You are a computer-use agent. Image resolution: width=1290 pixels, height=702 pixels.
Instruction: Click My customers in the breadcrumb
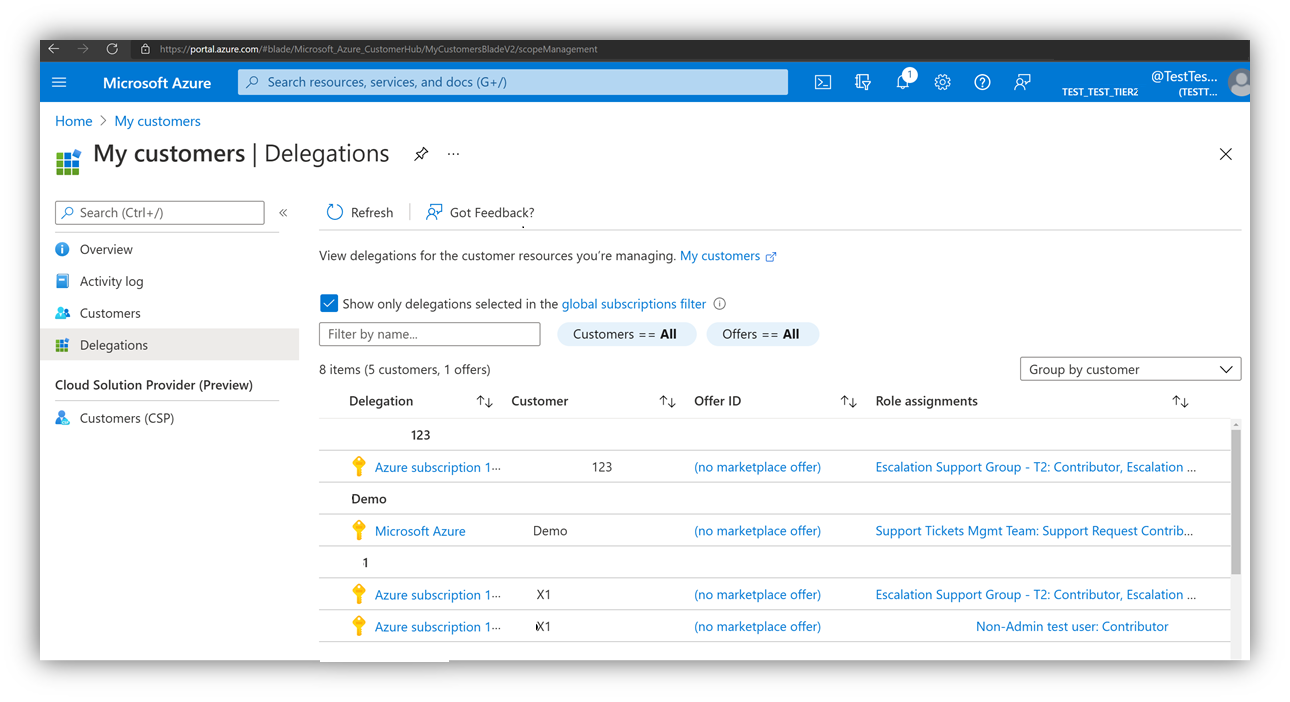157,121
